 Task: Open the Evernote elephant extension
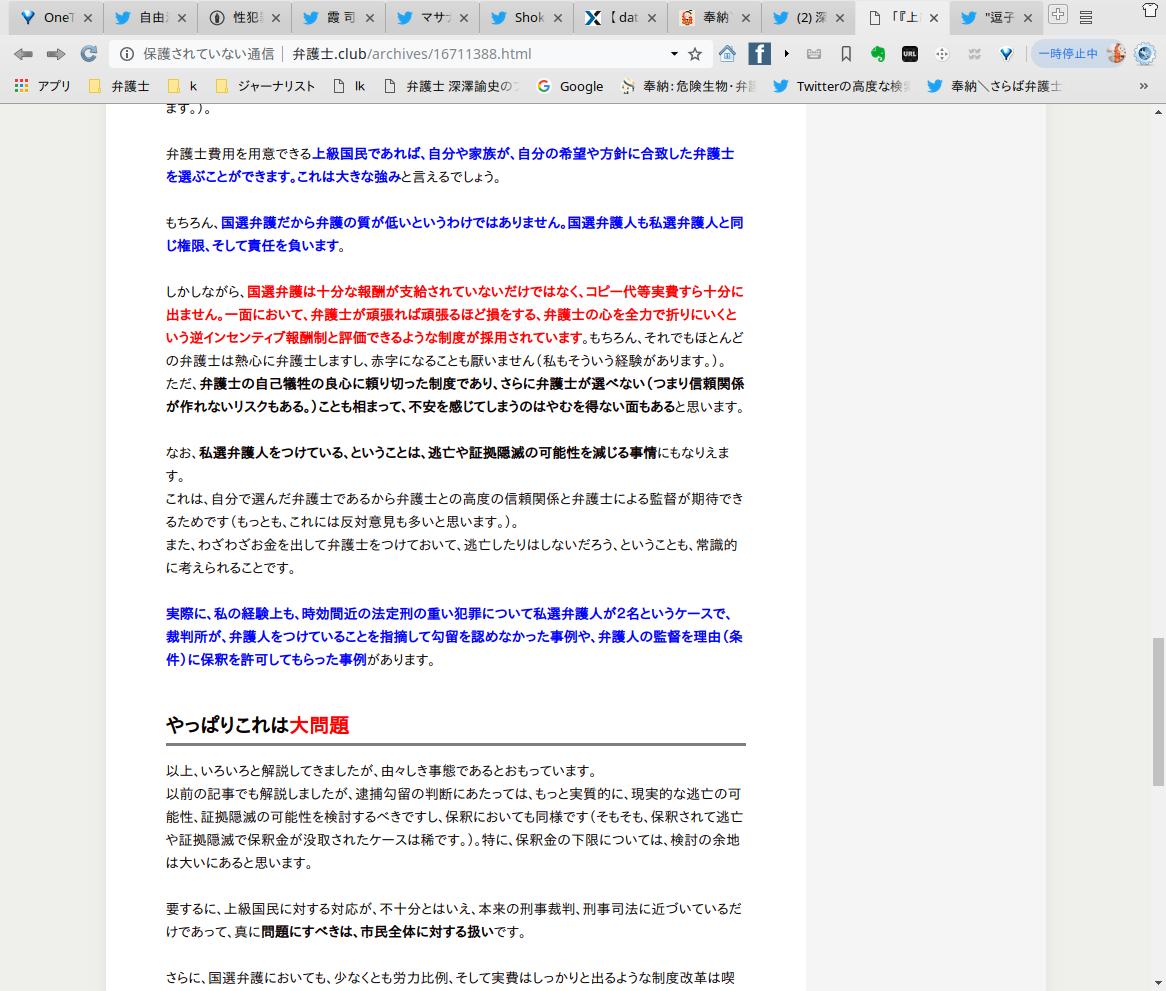pyautogui.click(x=878, y=54)
